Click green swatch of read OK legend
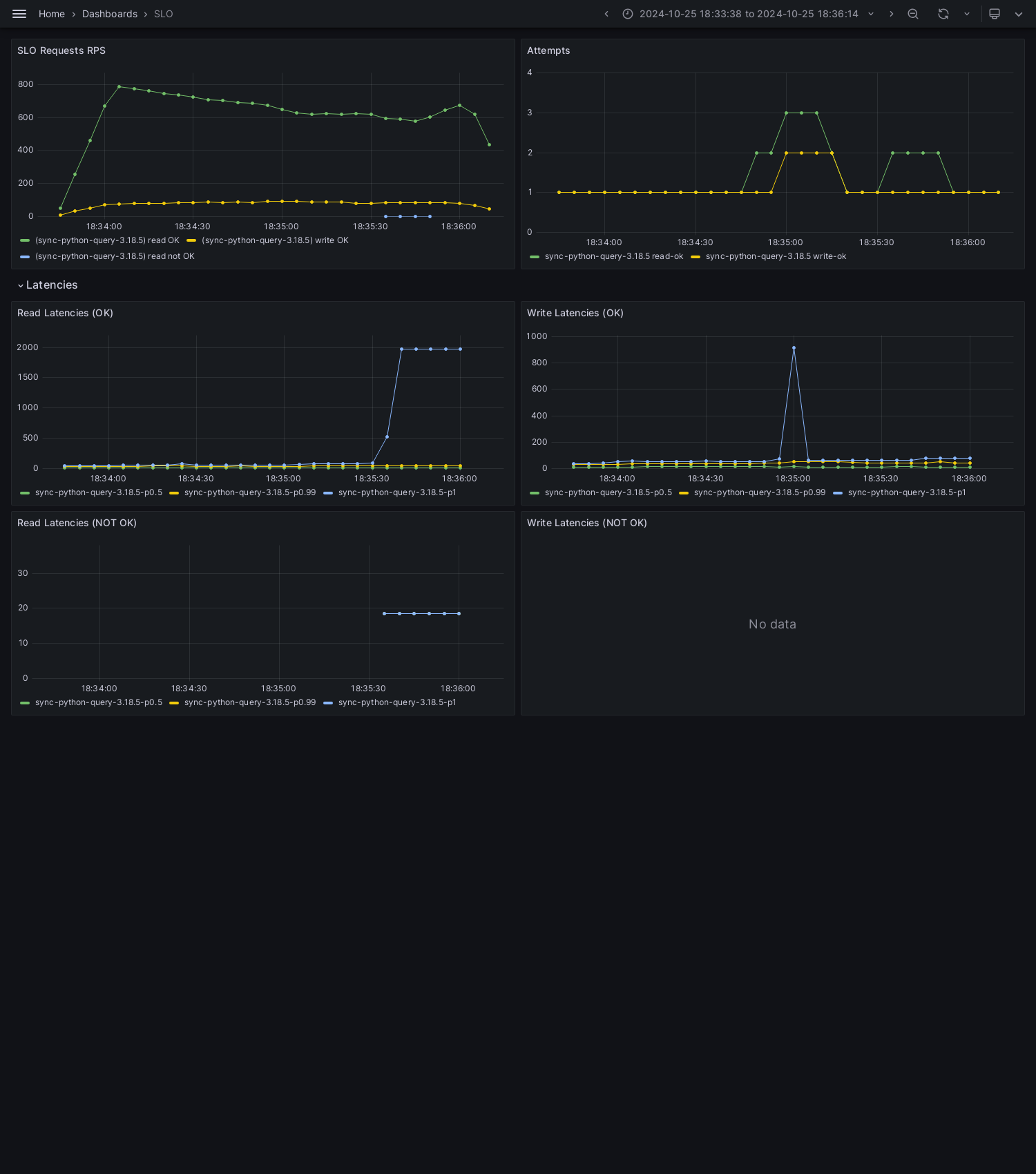 click(25, 240)
